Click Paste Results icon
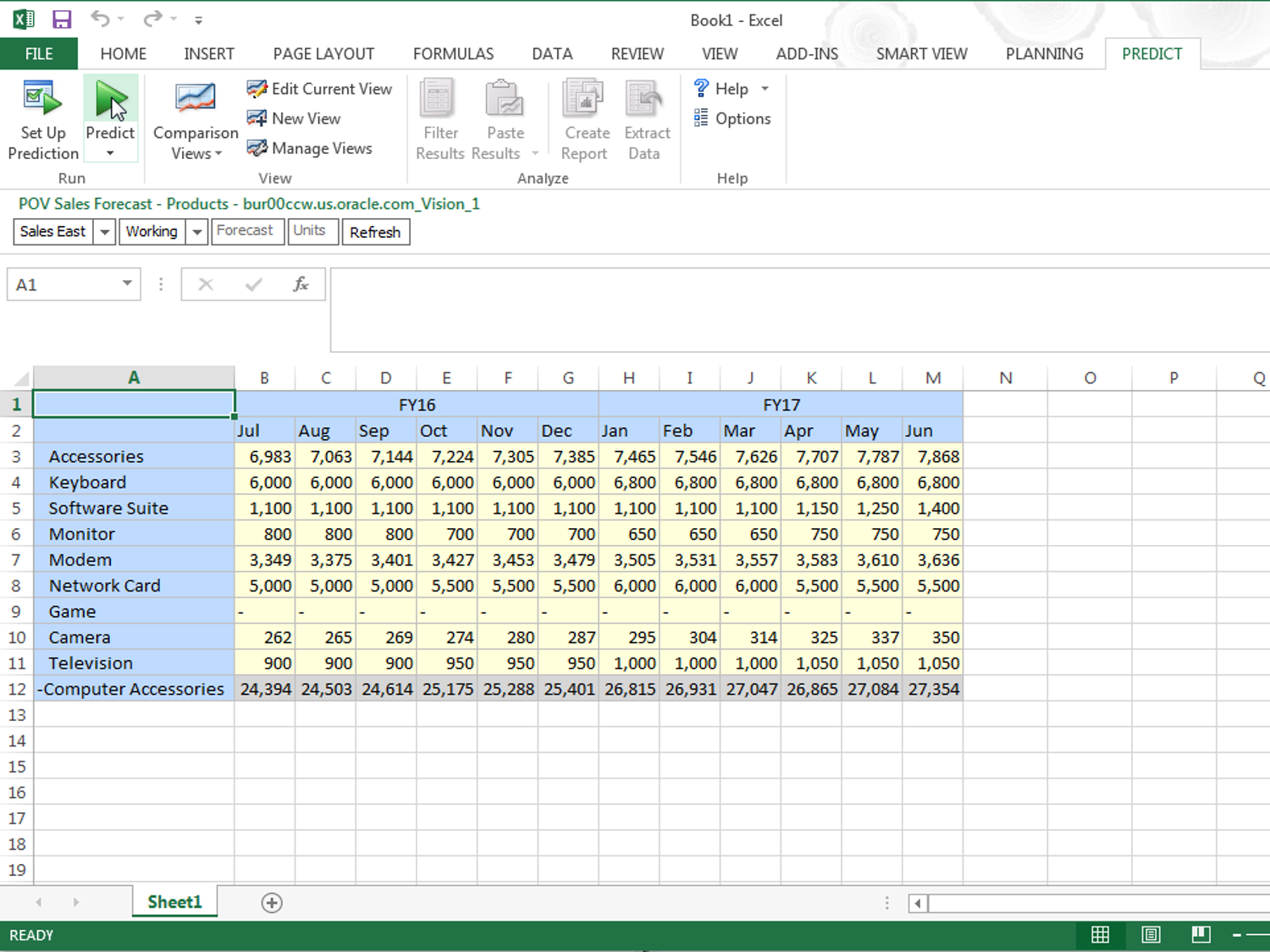The image size is (1270, 952). [x=505, y=99]
